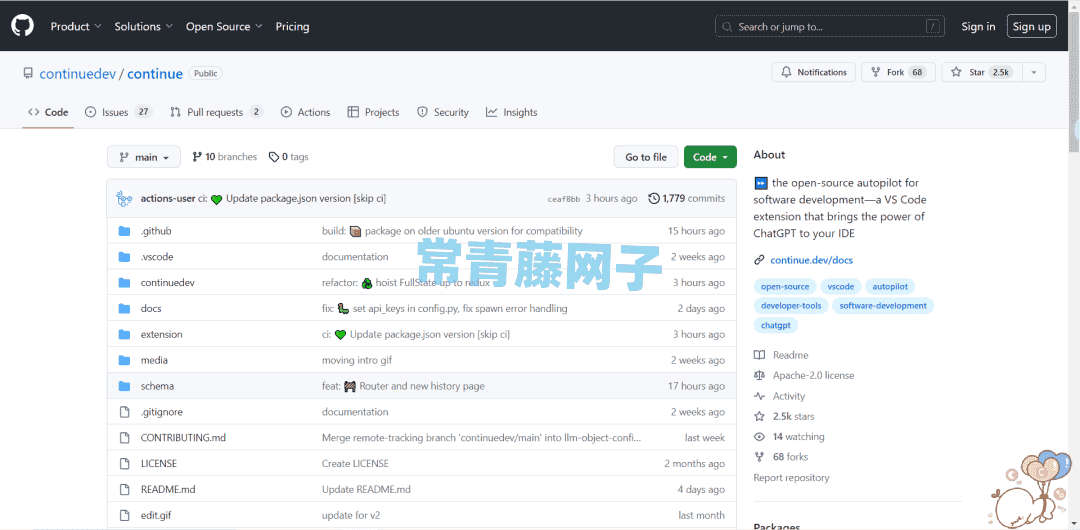The width and height of the screenshot is (1080, 530).
Task: Open the continue.dev/docs website link
Action: point(811,260)
